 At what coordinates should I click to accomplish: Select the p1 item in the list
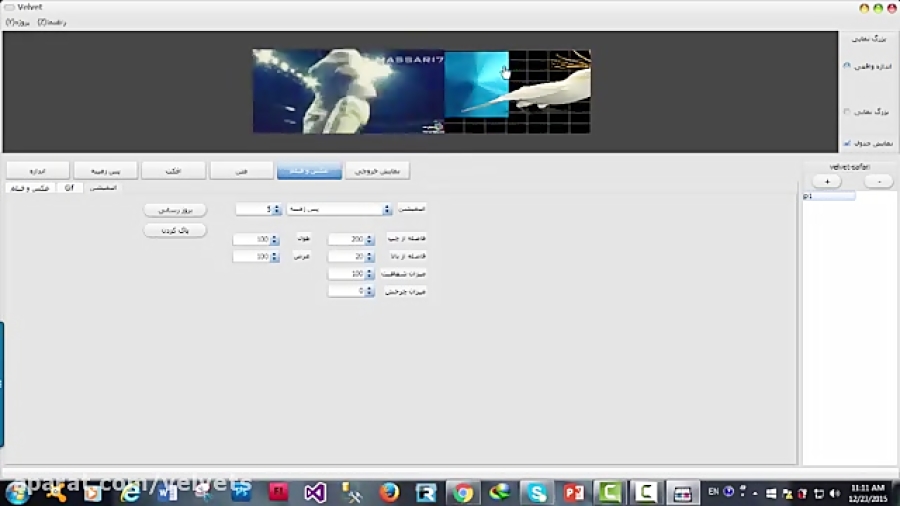(828, 197)
